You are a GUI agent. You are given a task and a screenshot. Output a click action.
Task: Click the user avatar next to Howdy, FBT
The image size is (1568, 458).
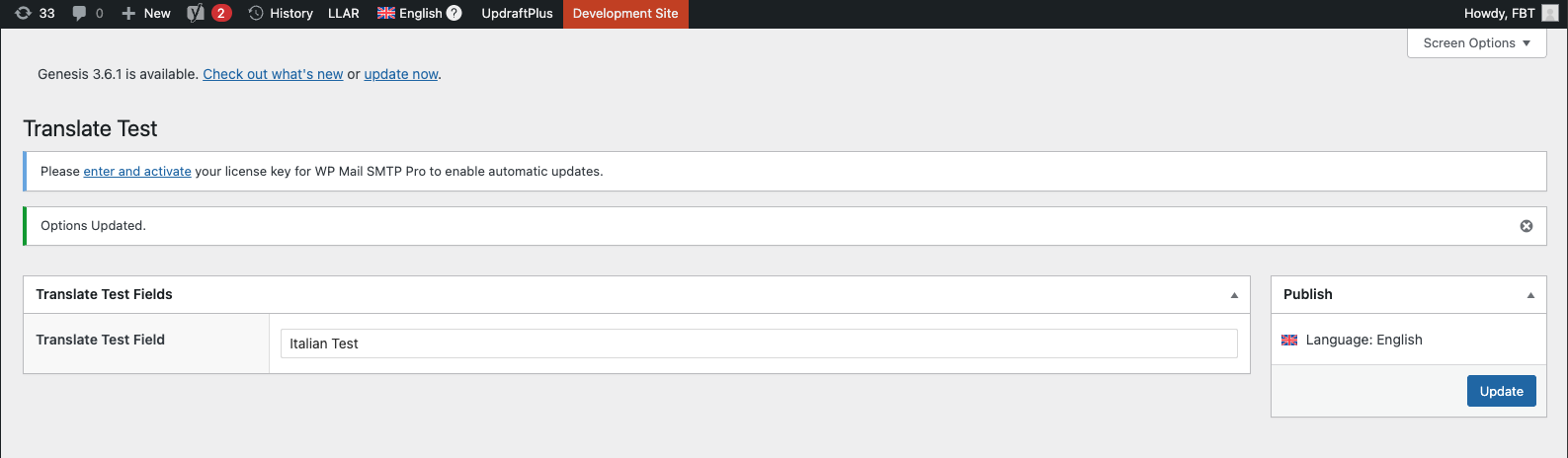click(x=1550, y=14)
